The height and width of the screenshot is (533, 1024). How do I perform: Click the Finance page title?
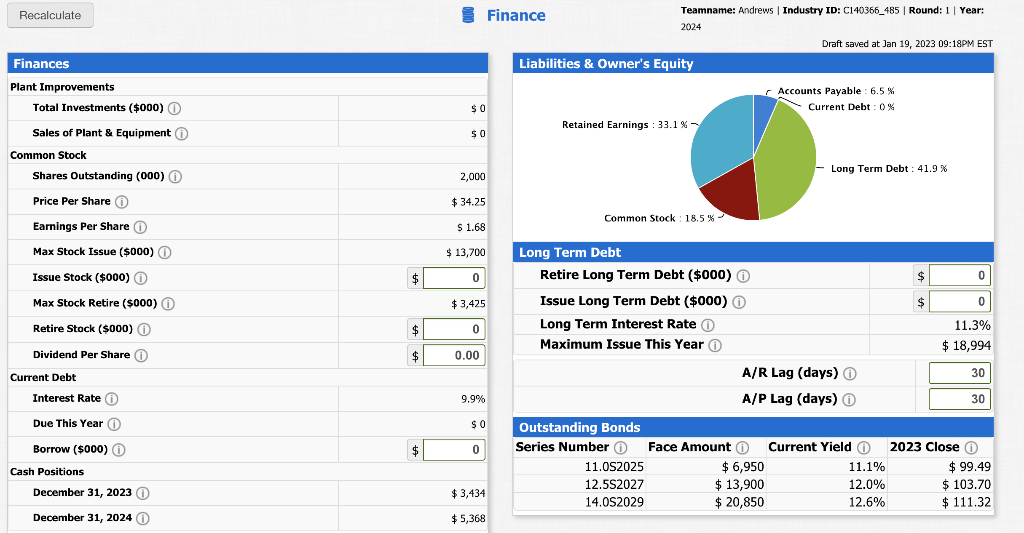click(516, 16)
